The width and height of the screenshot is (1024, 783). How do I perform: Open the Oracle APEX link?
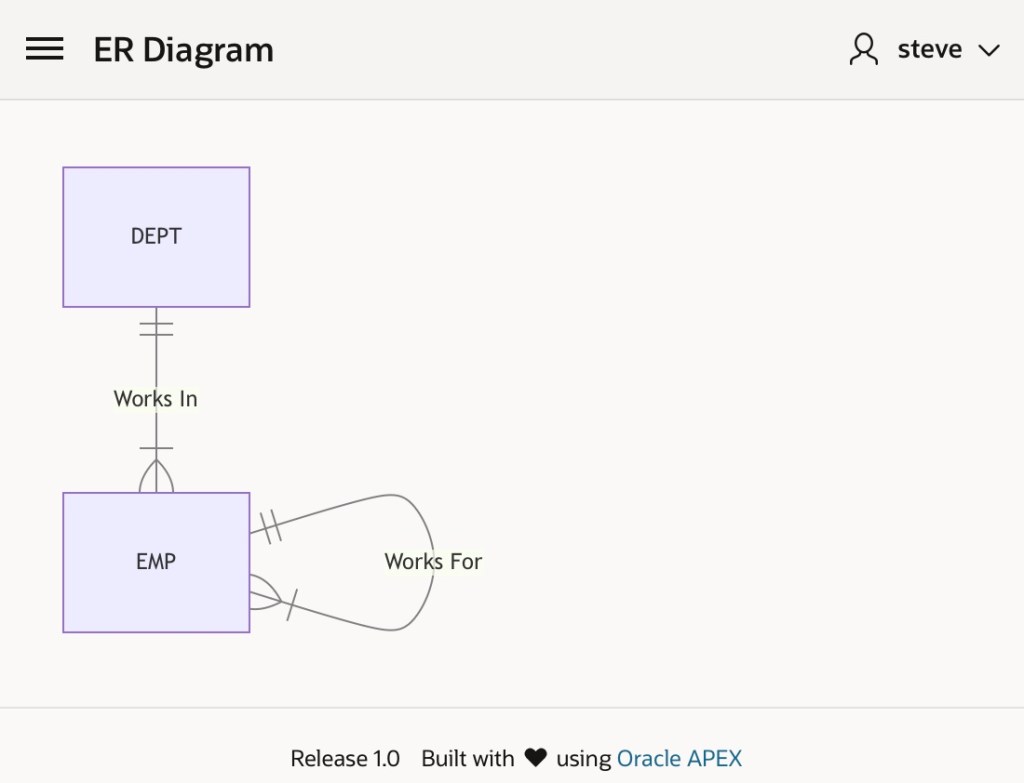tap(679, 758)
